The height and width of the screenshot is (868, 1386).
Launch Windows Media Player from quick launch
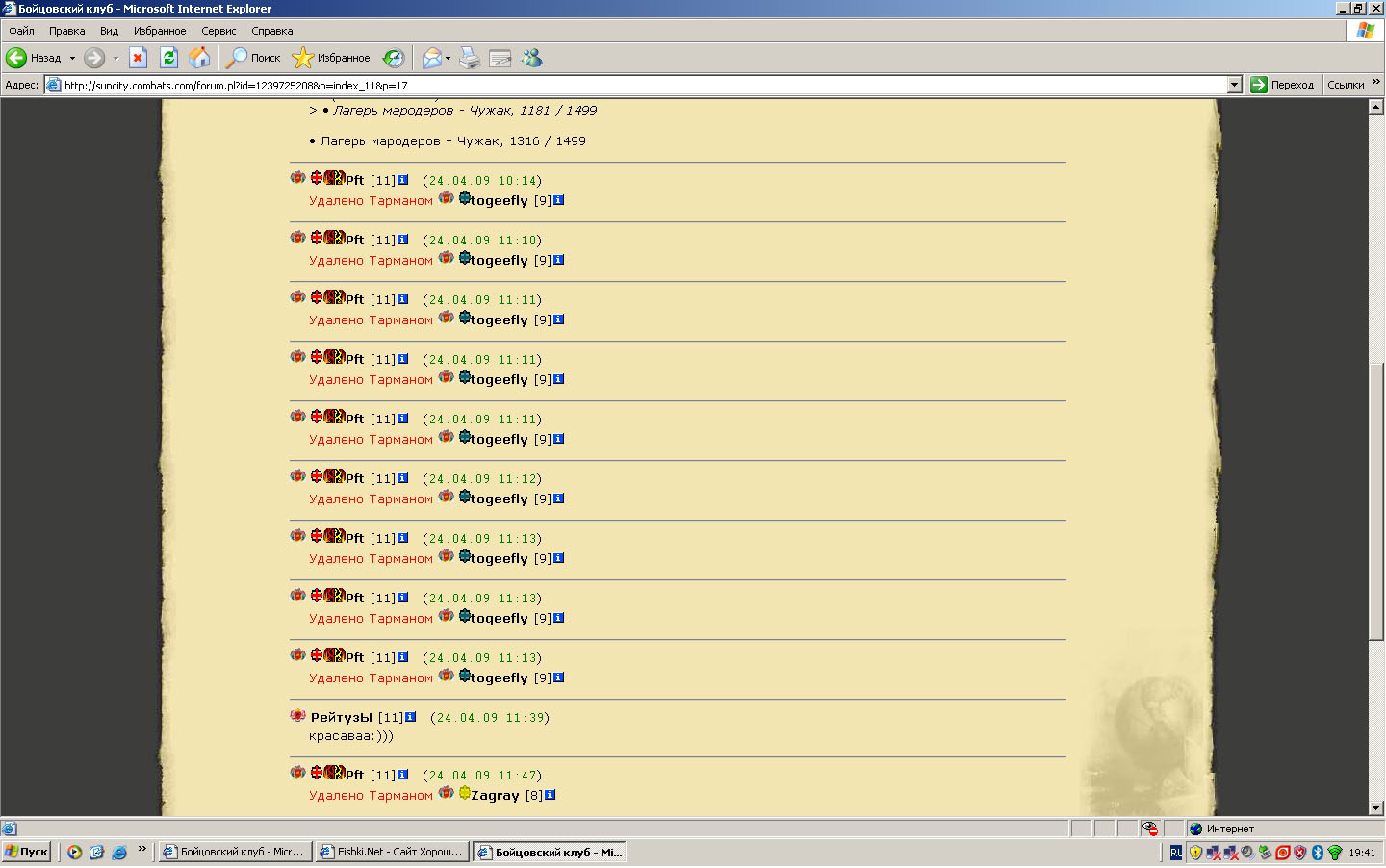pyautogui.click(x=74, y=852)
